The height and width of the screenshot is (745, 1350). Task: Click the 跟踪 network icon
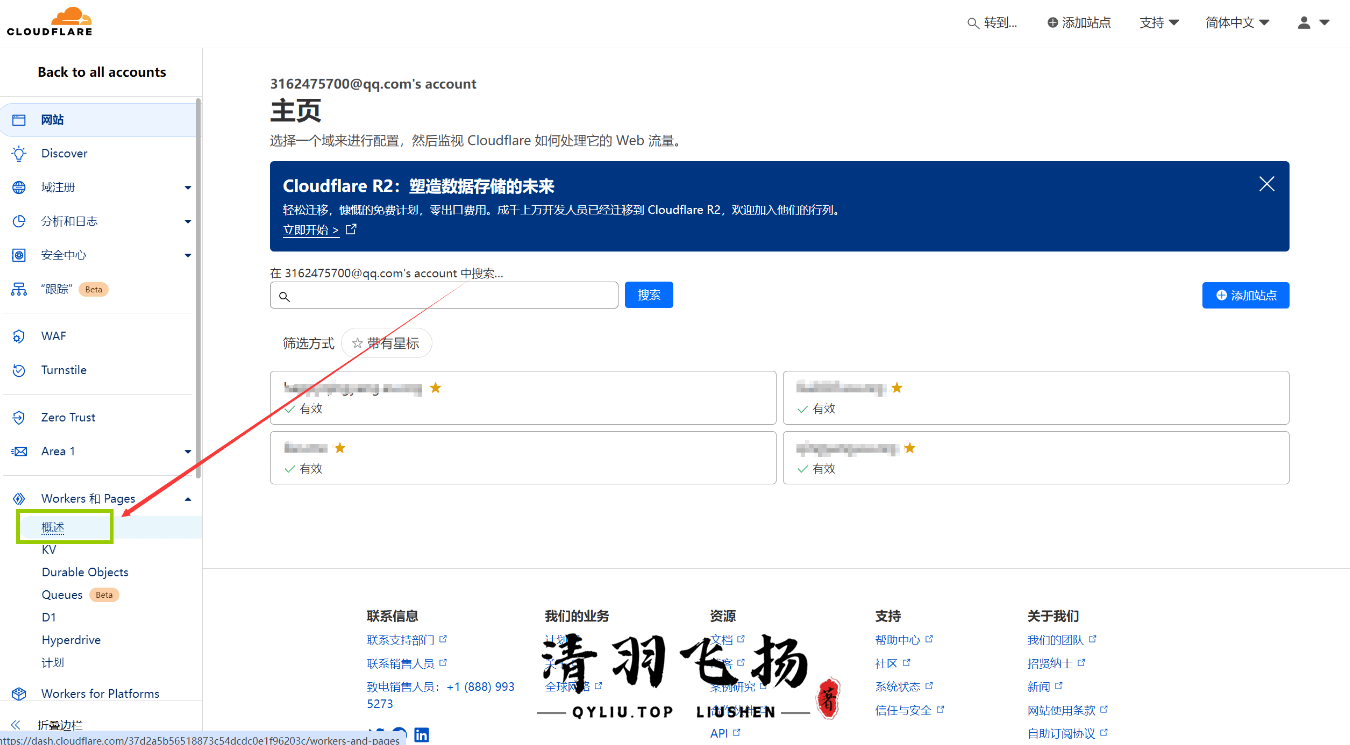tap(19, 289)
